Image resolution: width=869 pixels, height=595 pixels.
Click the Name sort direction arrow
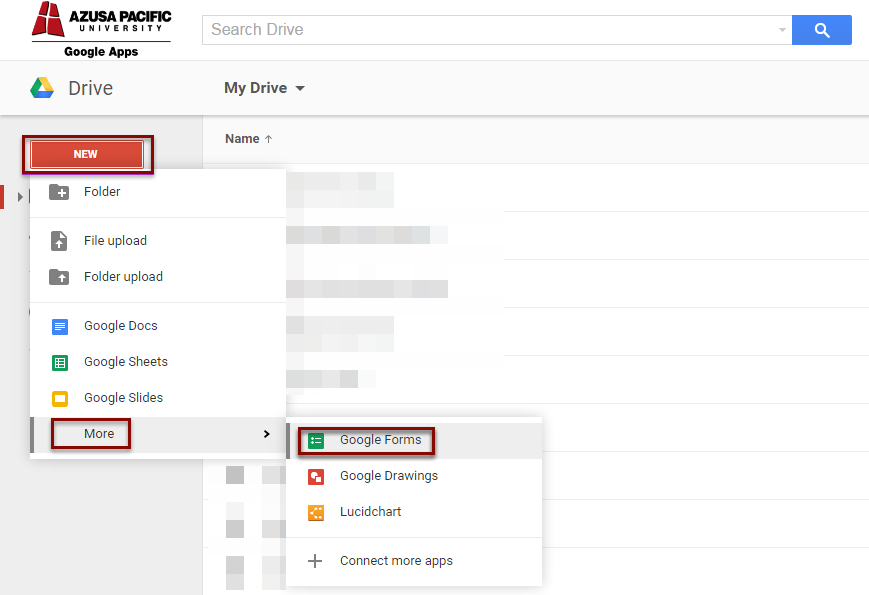pos(269,139)
